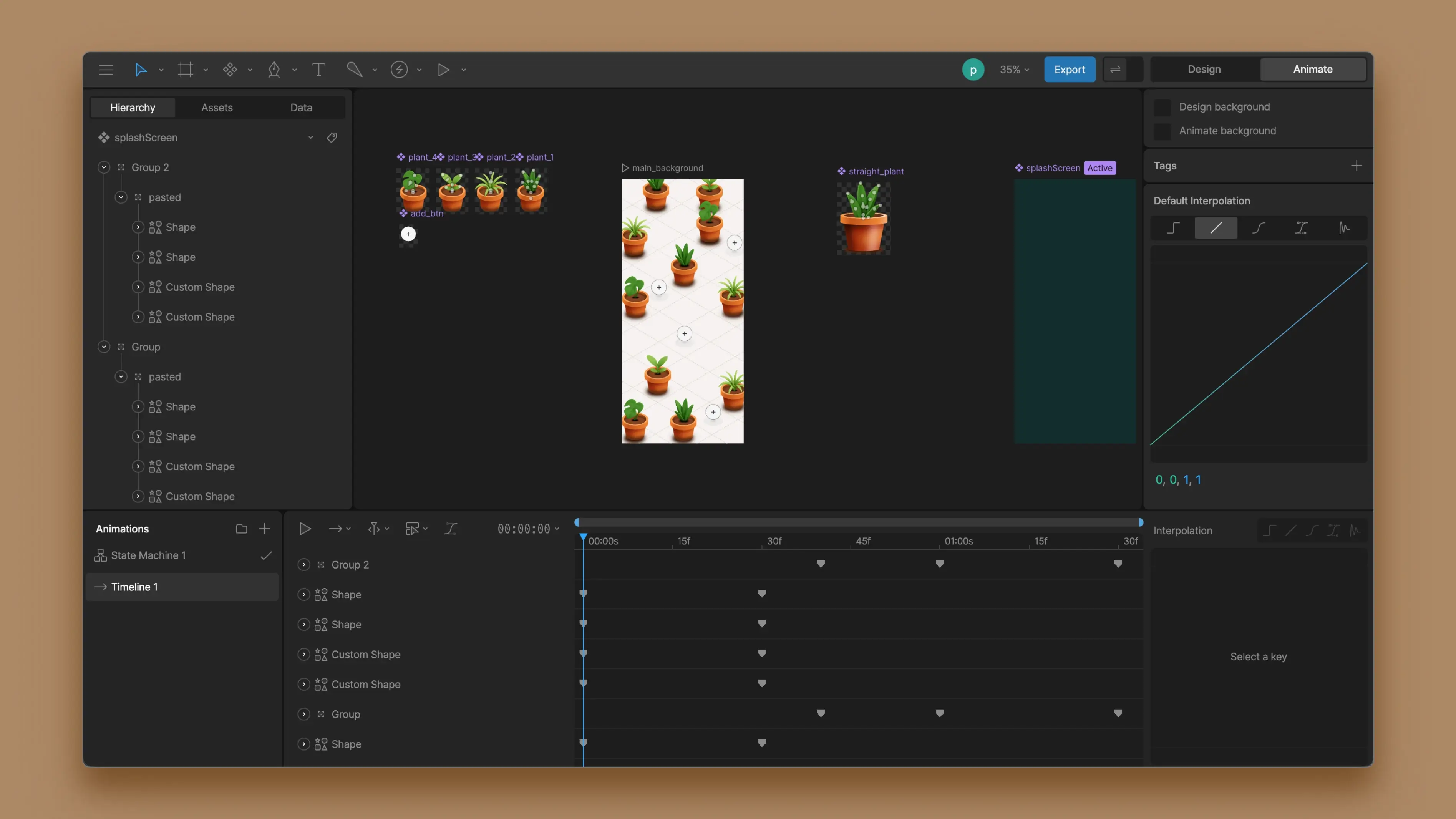The image size is (1456, 819).
Task: Open the splashScreen artboard dropdown
Action: [x=311, y=138]
